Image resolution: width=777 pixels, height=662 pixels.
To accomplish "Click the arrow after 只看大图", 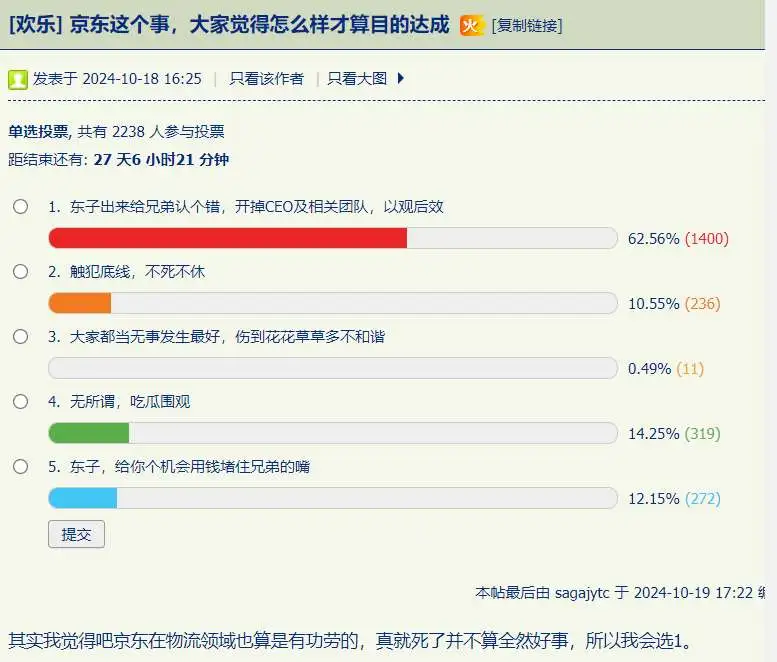I will [401, 78].
